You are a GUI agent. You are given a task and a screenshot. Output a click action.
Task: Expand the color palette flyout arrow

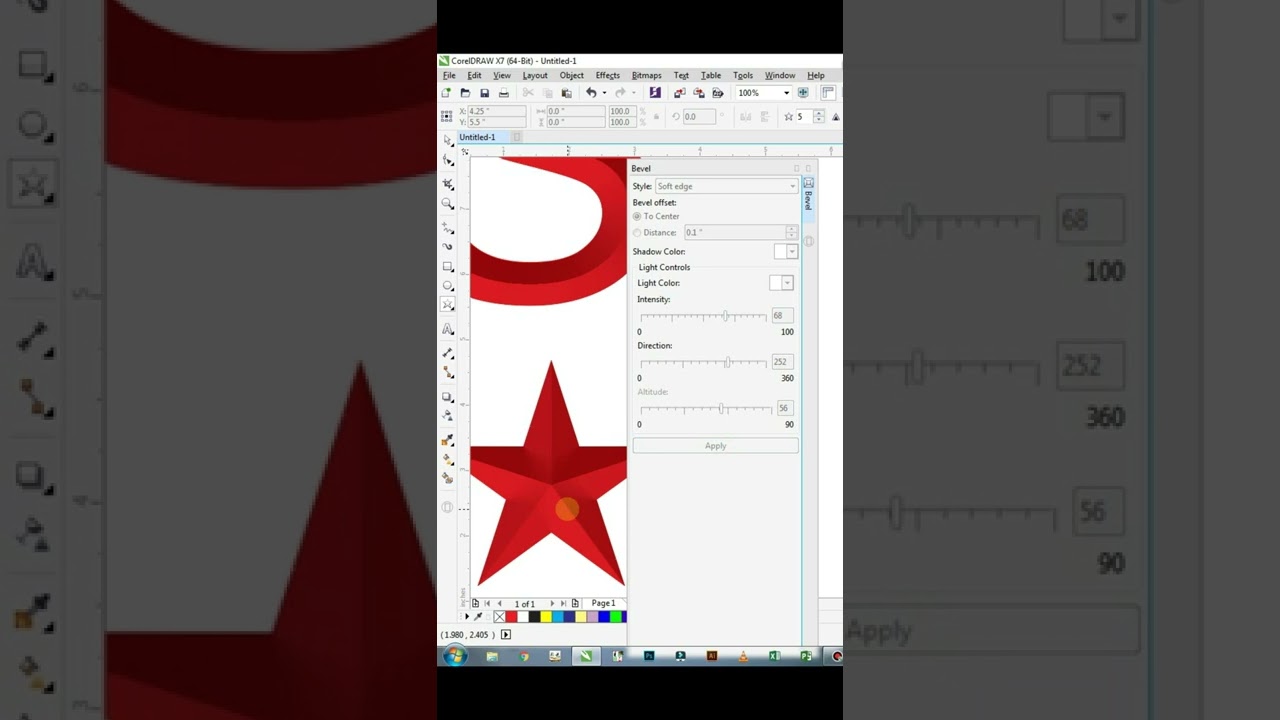tap(467, 617)
